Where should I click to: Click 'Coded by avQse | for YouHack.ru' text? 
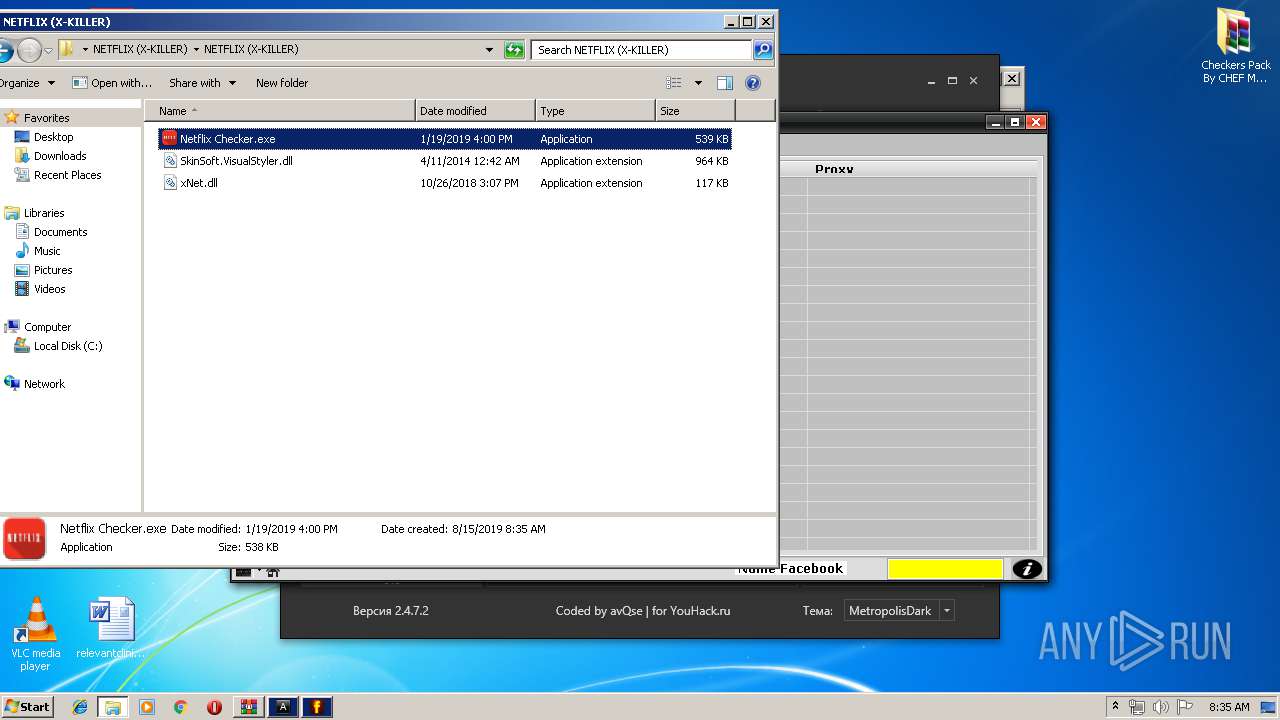(643, 611)
